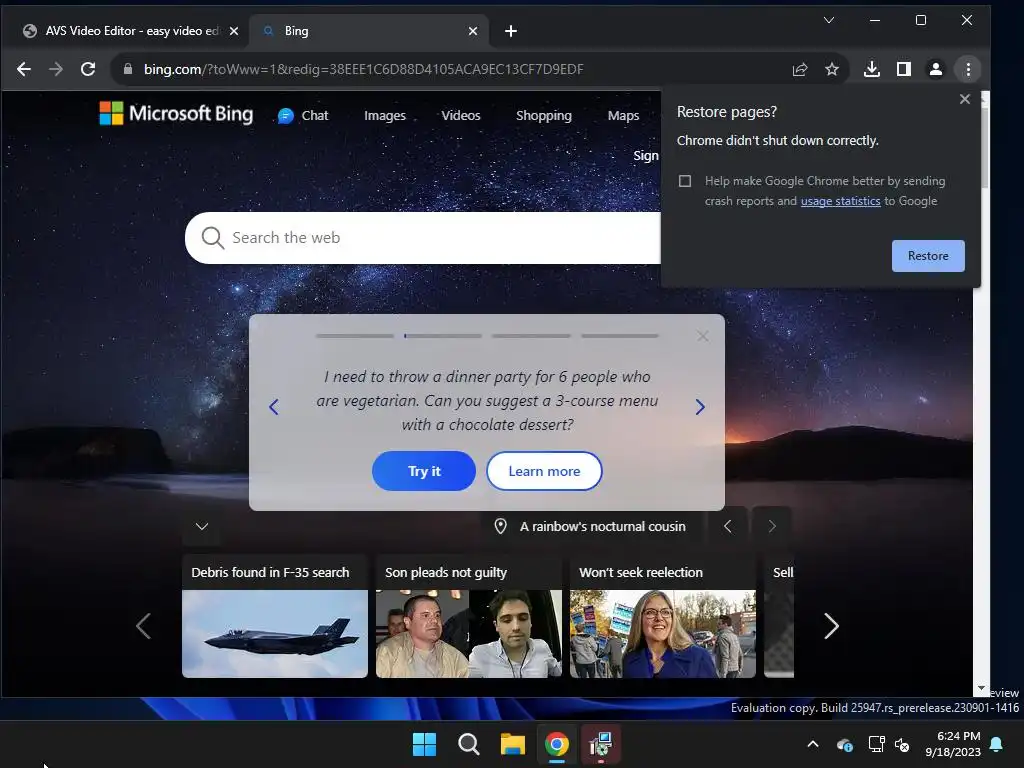The height and width of the screenshot is (768, 1024).
Task: Open Debris found in F-35 search story
Action: tap(275, 616)
